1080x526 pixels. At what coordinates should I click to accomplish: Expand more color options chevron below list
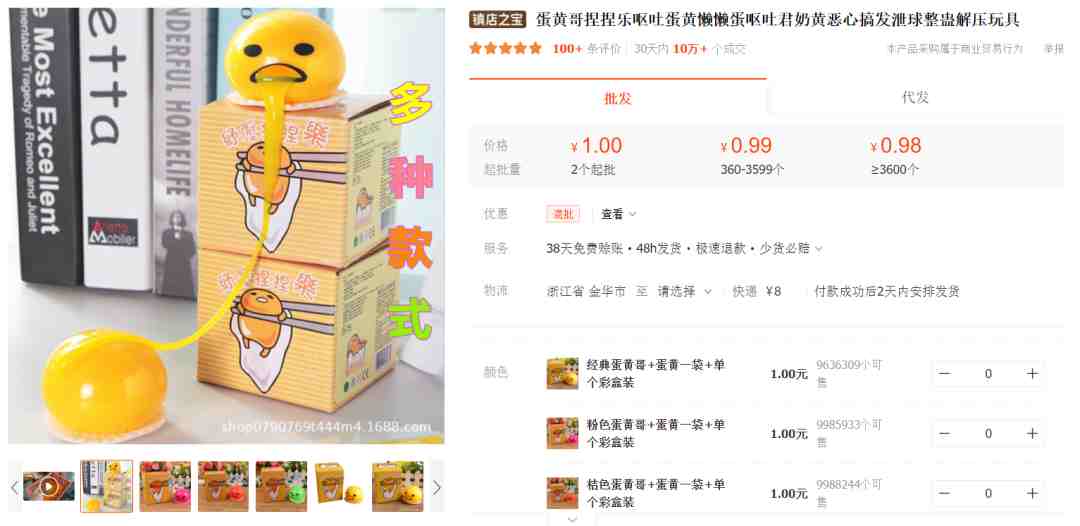pyautogui.click(x=572, y=519)
